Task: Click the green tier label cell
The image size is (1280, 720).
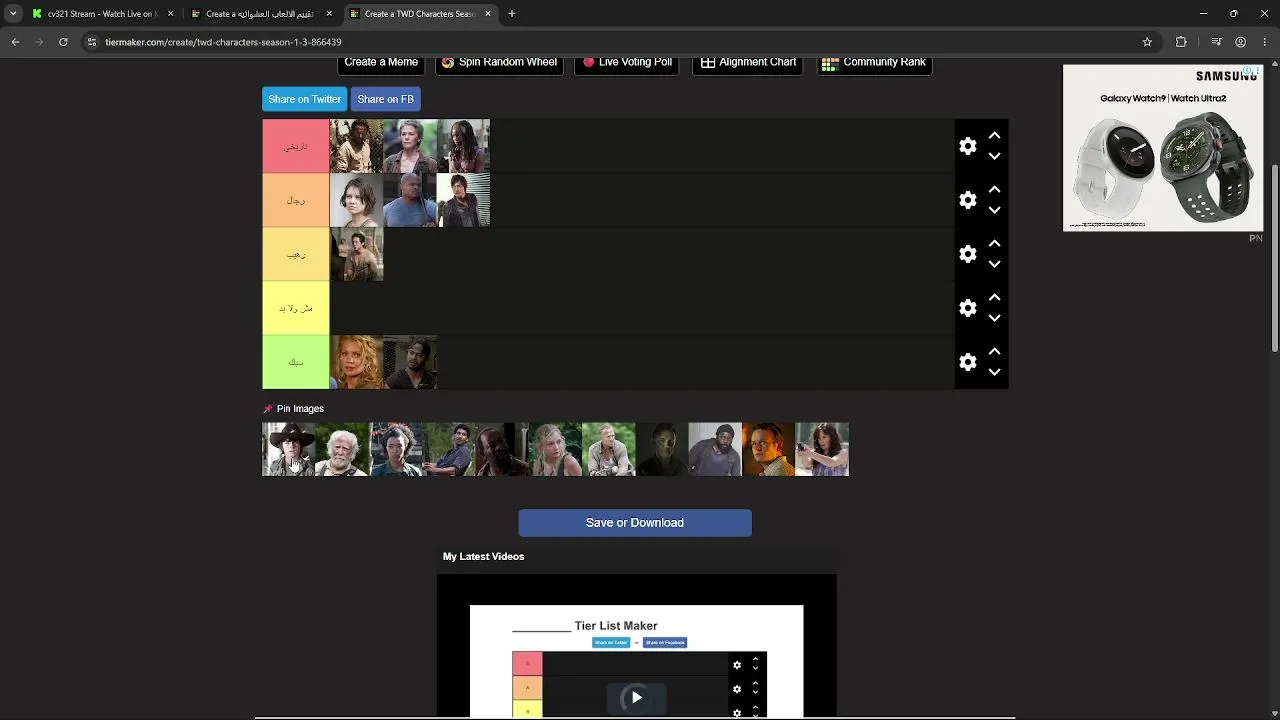Action: click(x=296, y=362)
